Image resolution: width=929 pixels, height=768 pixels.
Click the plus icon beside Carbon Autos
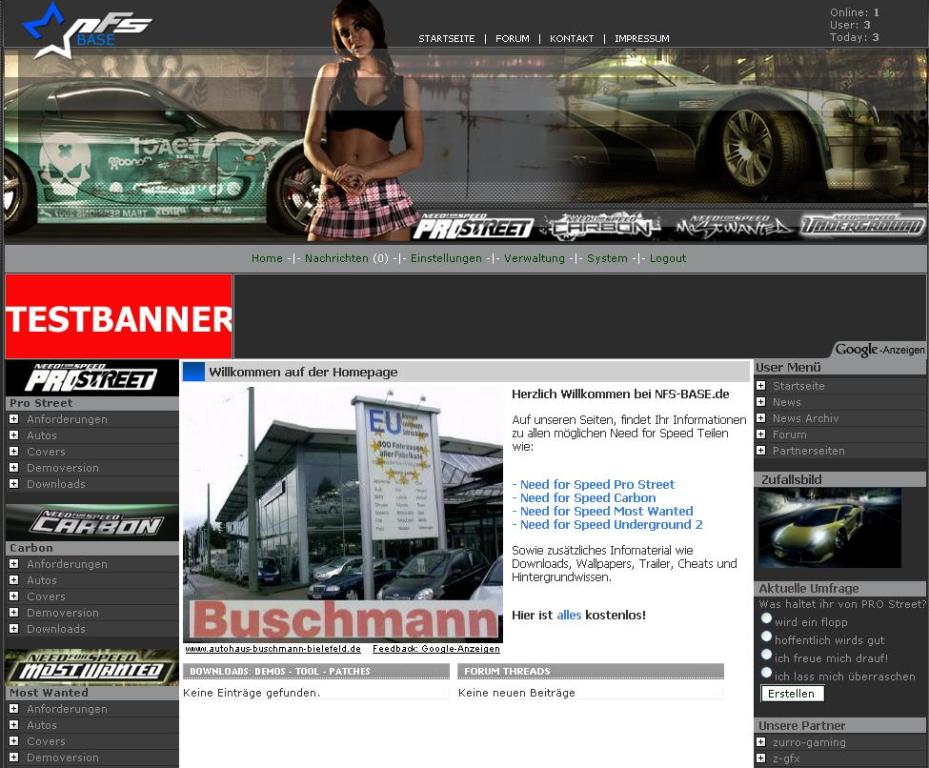pos(14,580)
